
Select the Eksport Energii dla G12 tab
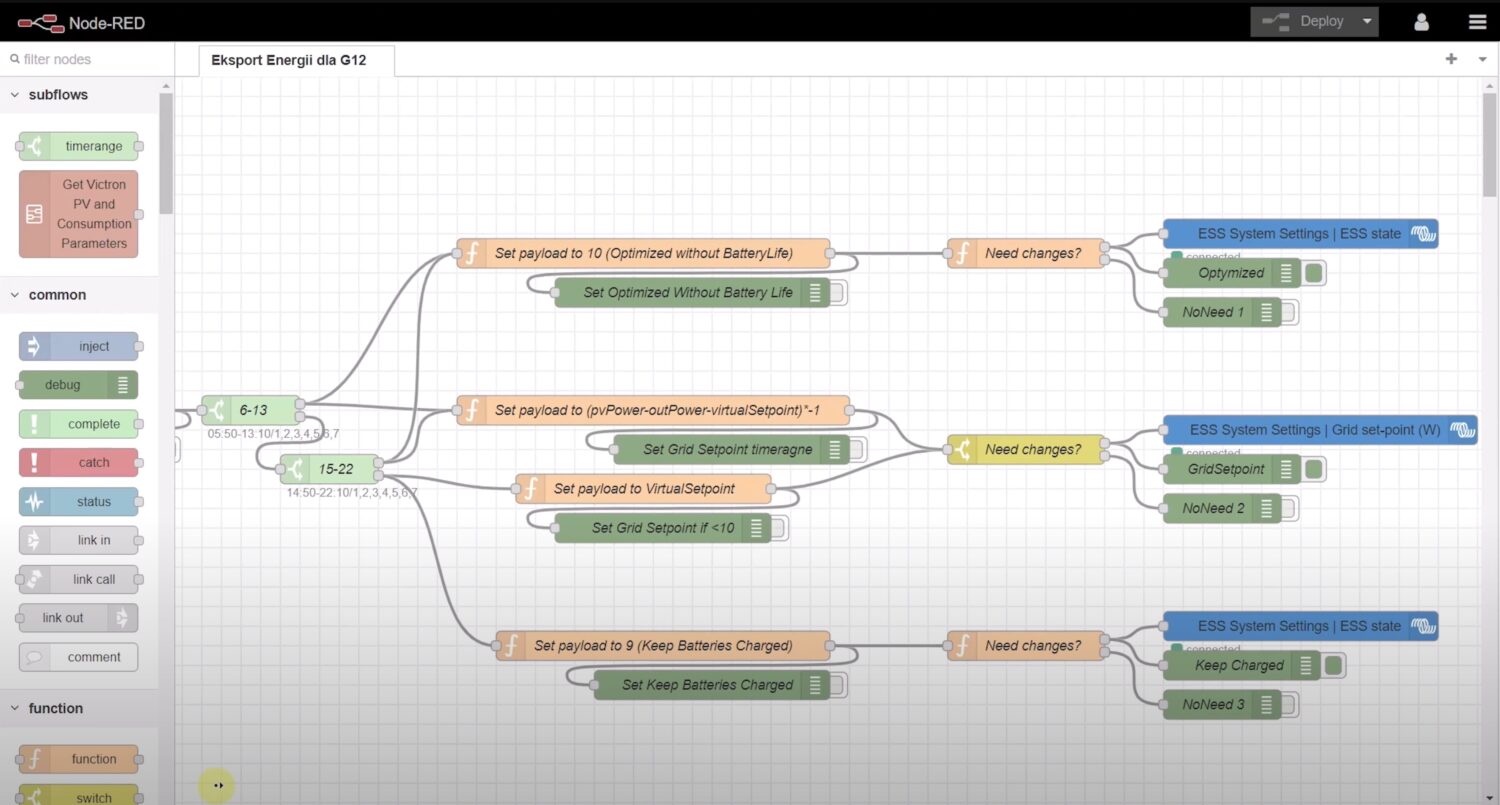click(x=288, y=60)
